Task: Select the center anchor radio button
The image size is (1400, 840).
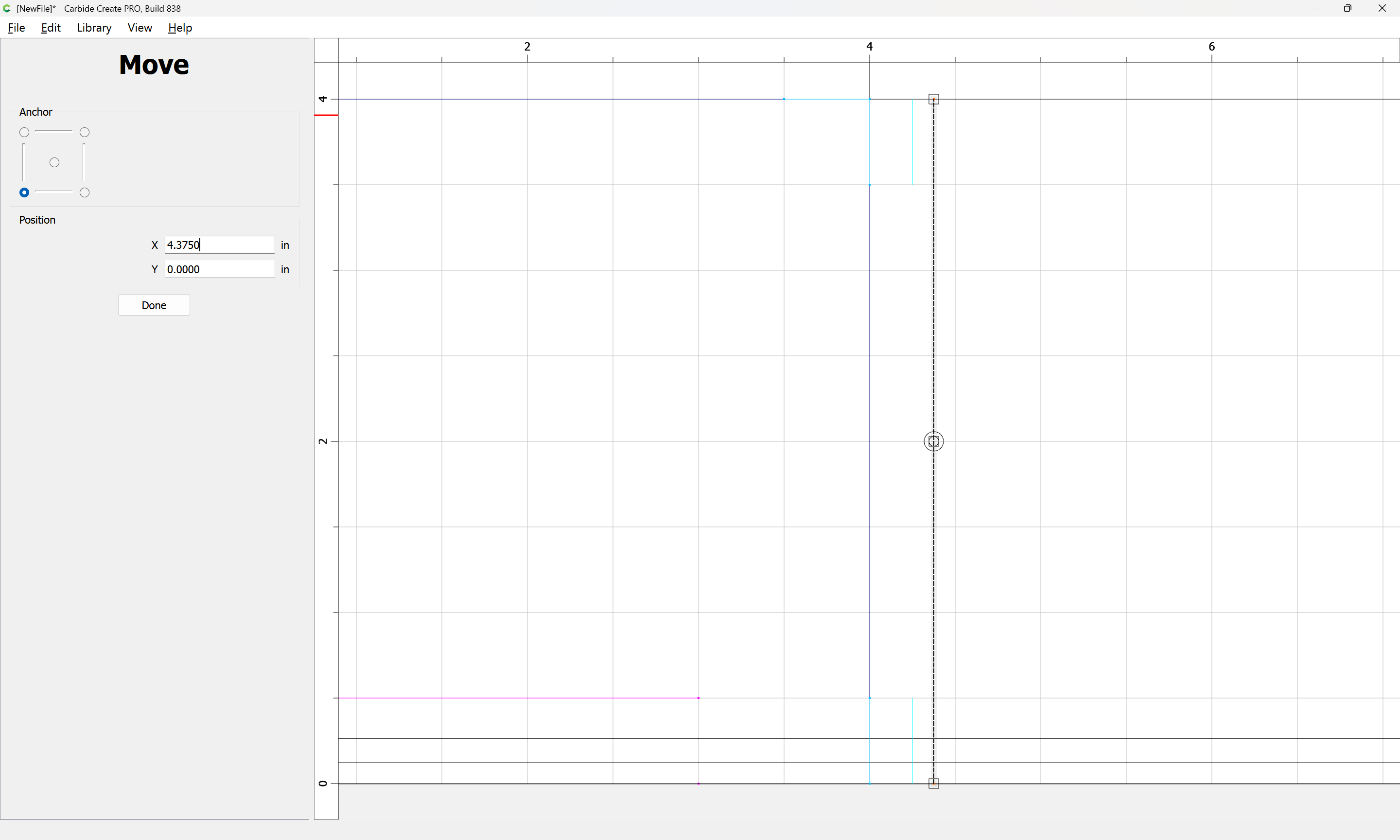Action: (x=54, y=163)
